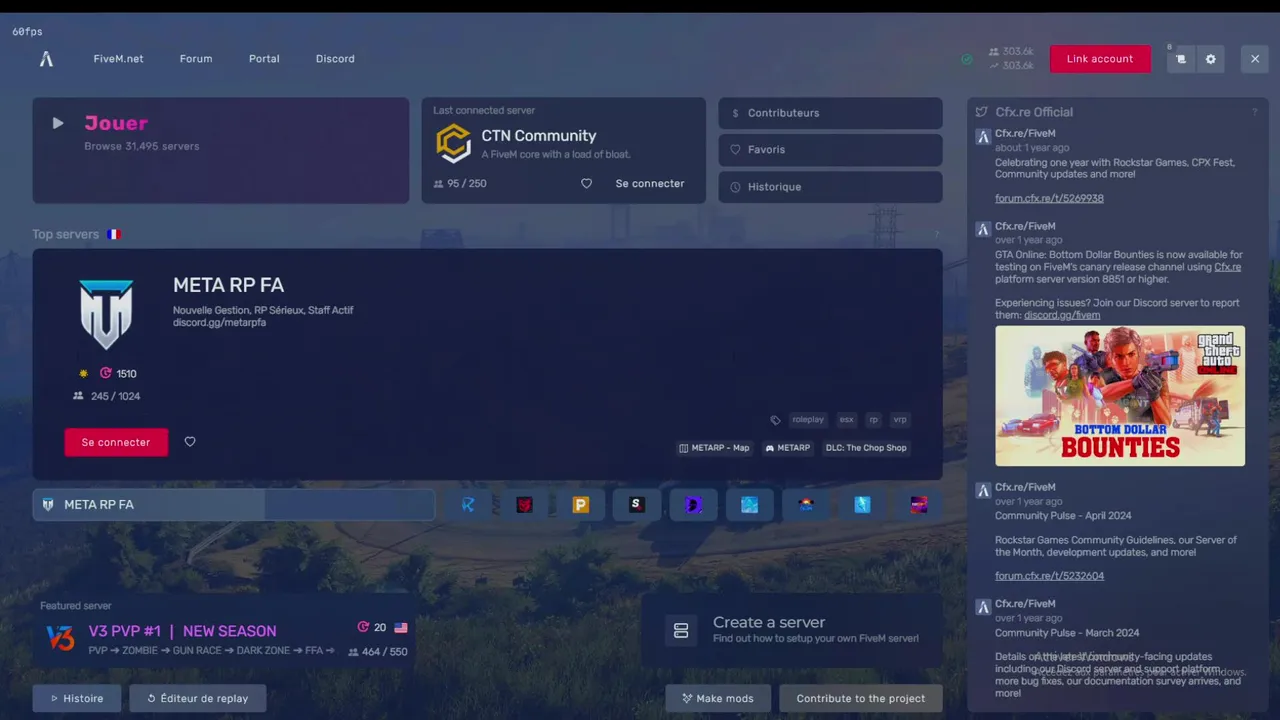The width and height of the screenshot is (1280, 720).
Task: Select the purple D server icon
Action: [x=693, y=505]
